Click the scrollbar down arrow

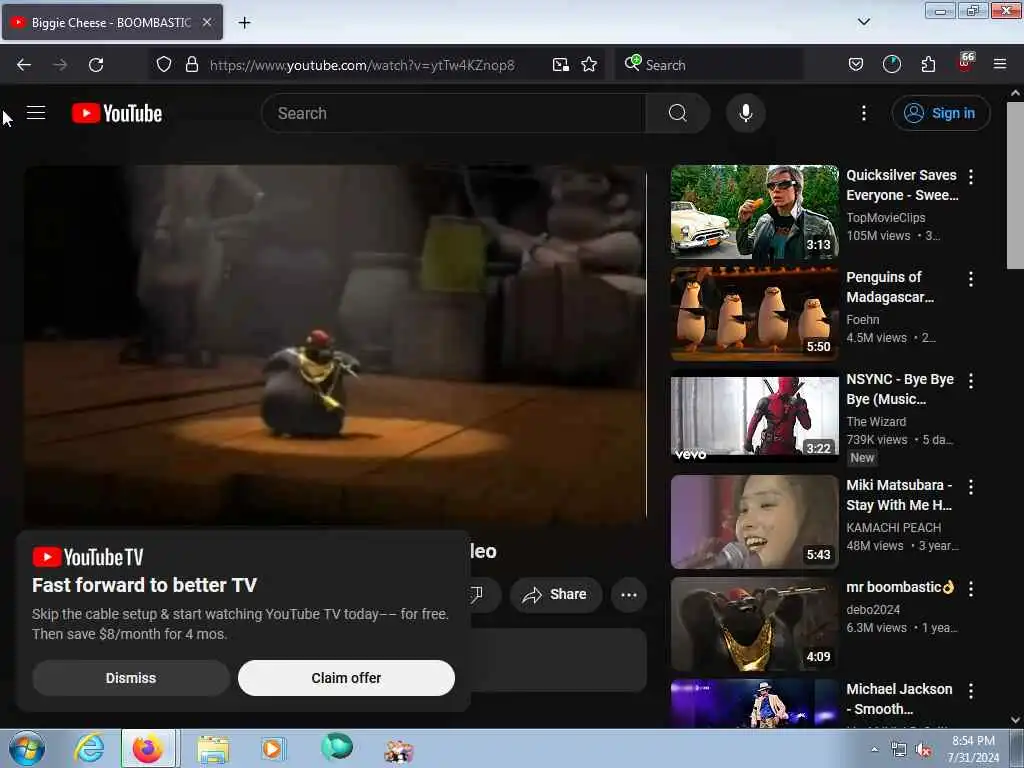1015,720
